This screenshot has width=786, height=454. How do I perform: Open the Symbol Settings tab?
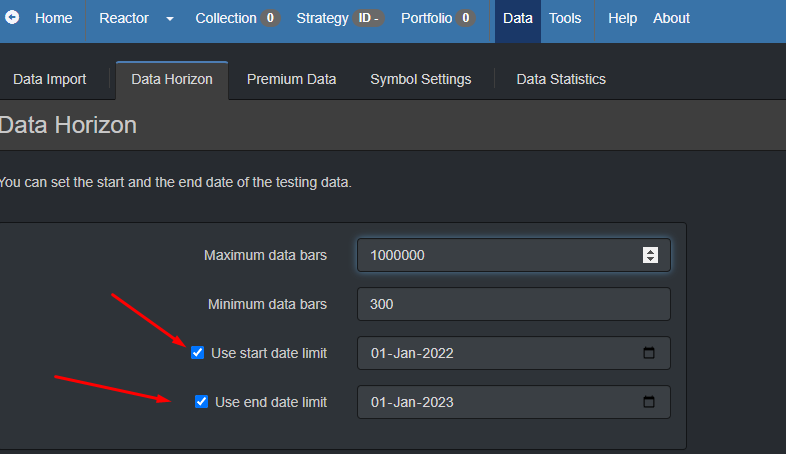point(421,79)
